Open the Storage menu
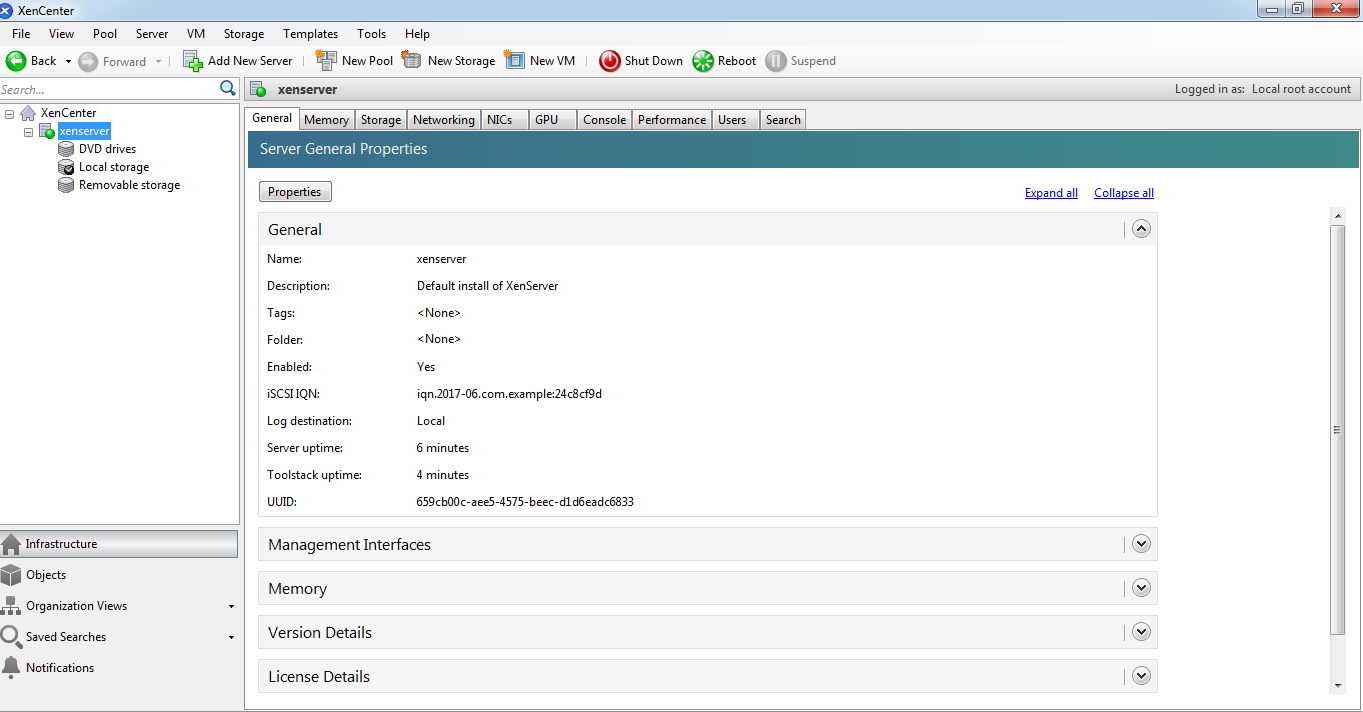The height and width of the screenshot is (712, 1363). (244, 34)
